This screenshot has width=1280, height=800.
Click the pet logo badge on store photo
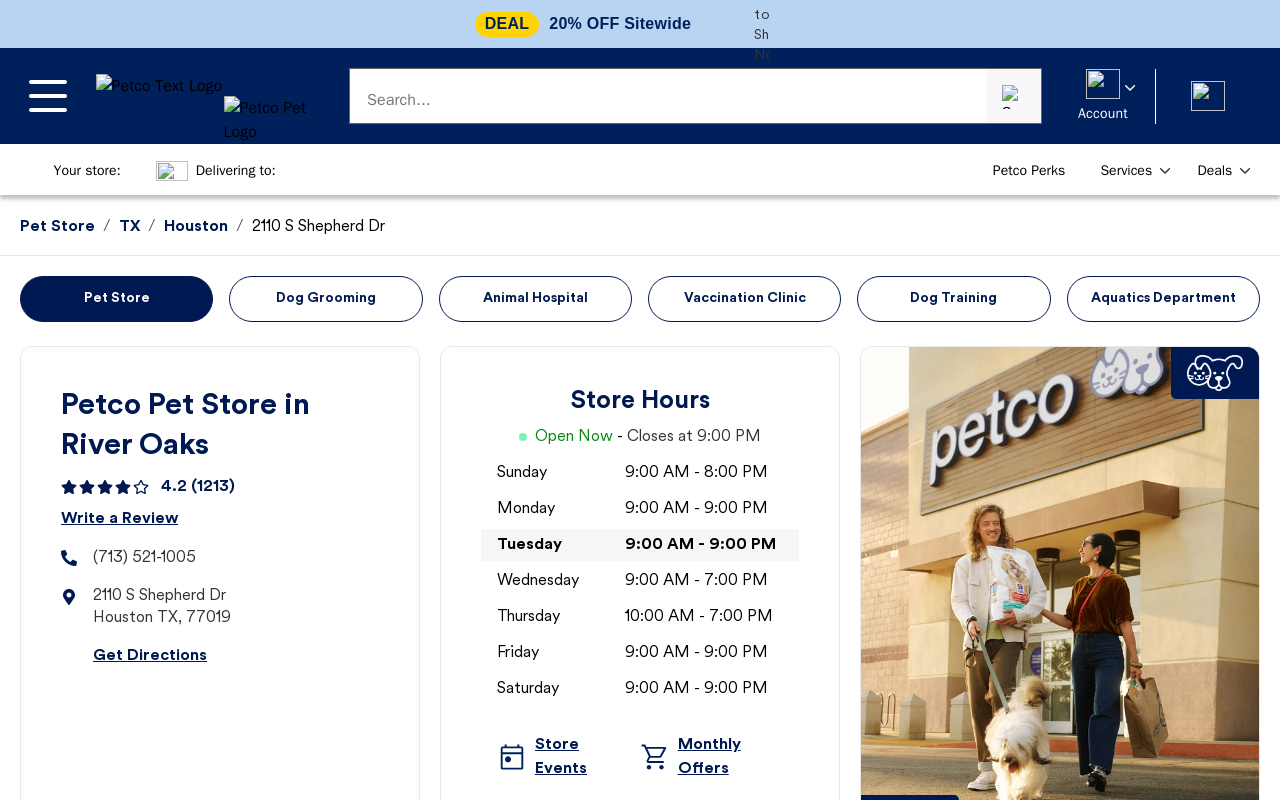pyautogui.click(x=1215, y=373)
